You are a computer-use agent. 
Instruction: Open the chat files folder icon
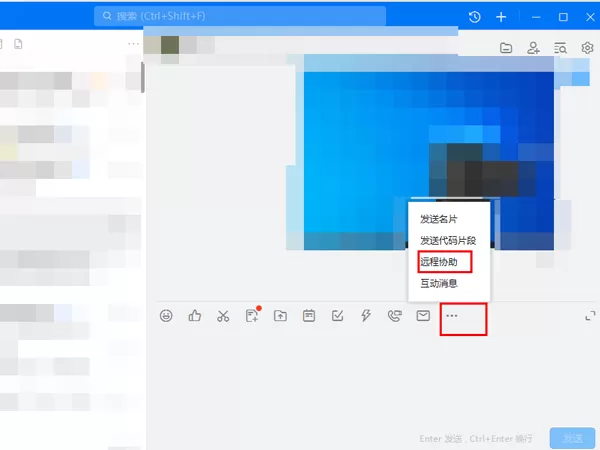point(506,48)
